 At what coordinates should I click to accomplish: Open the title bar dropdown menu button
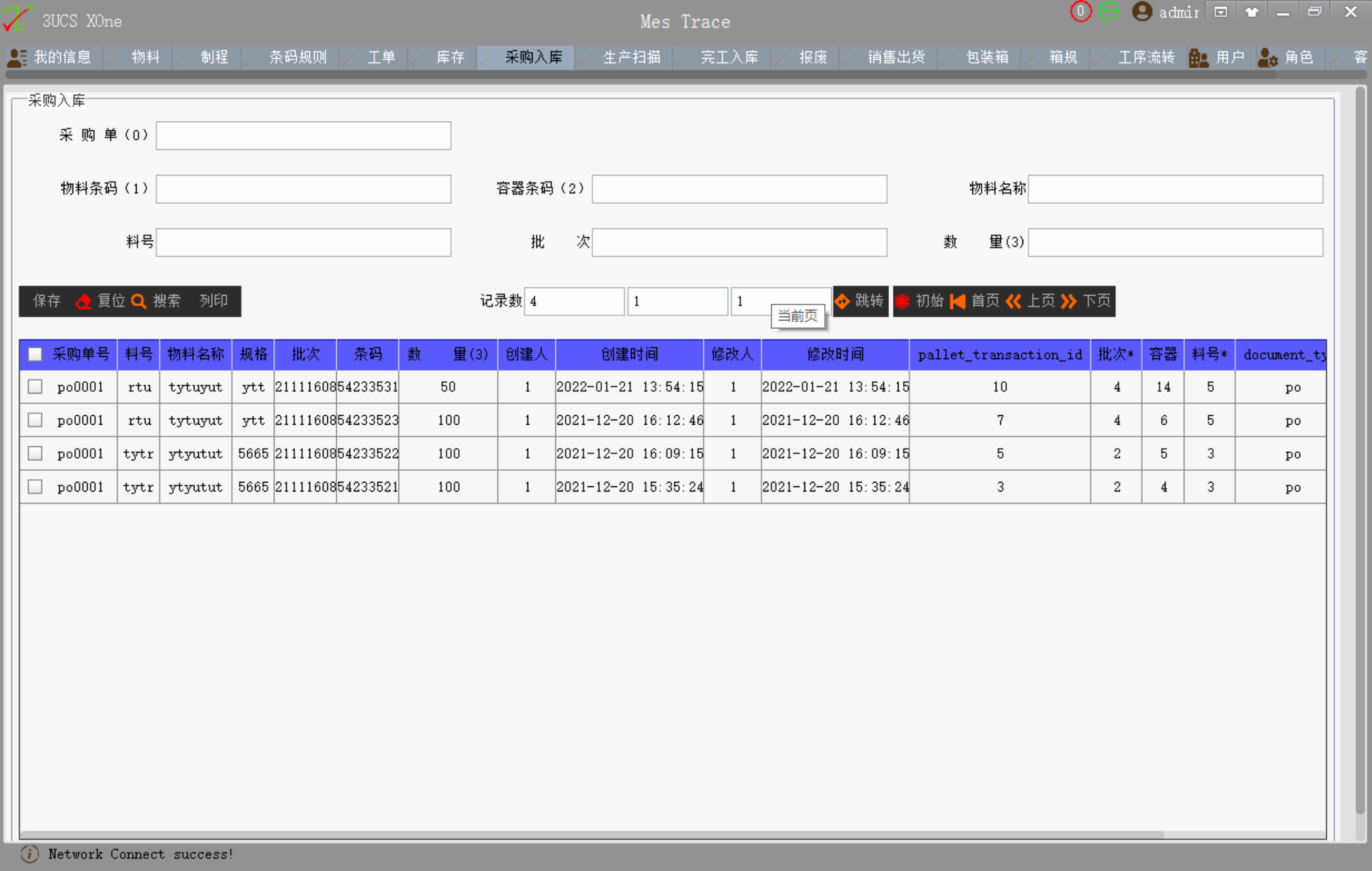tap(1221, 12)
